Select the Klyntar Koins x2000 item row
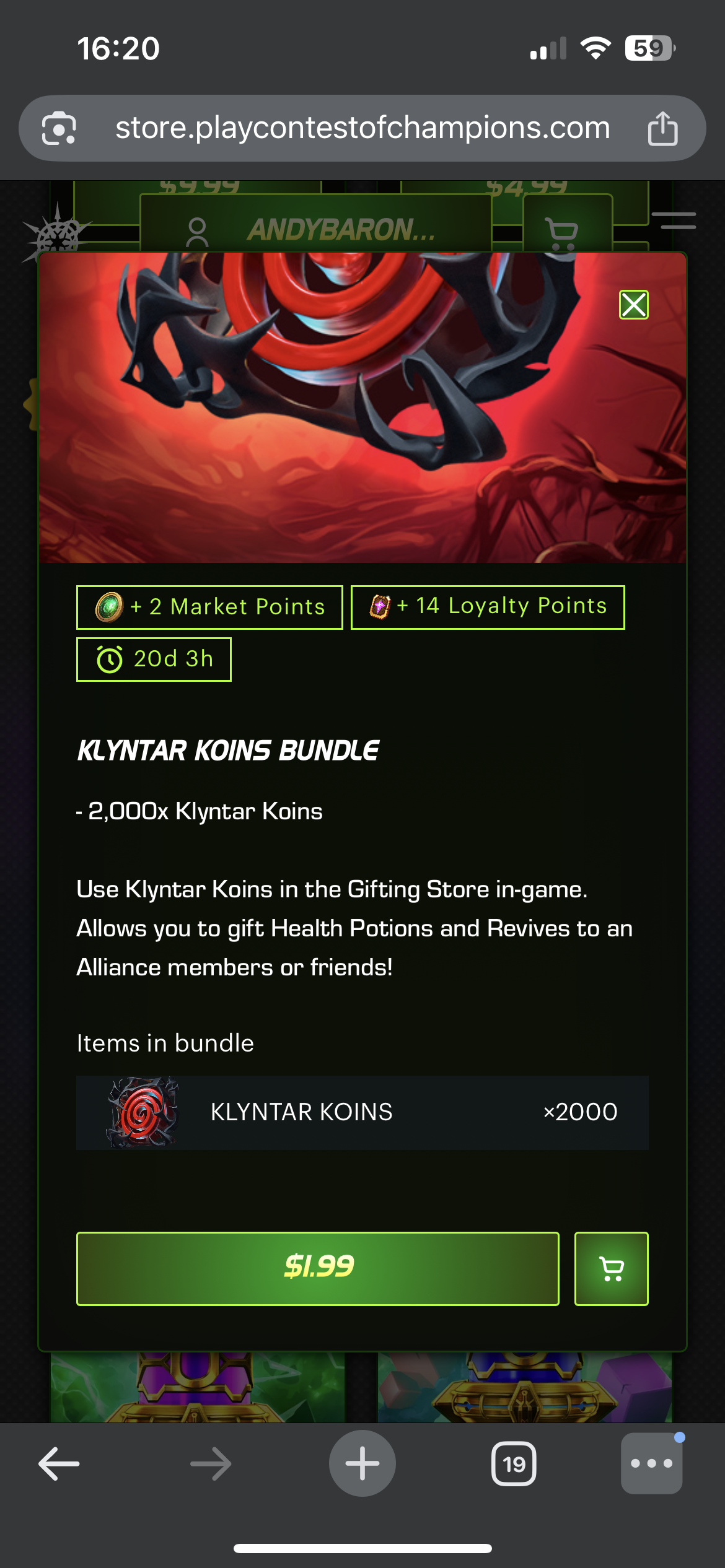The width and height of the screenshot is (725, 1568). tap(362, 1112)
